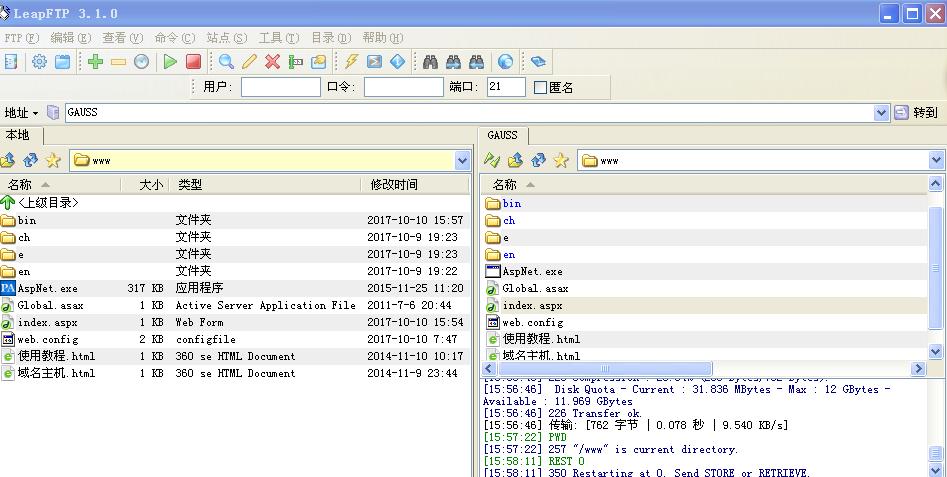Screen dimensions: 947x477
Task: Click the pencil edit icon
Action: pyautogui.click(x=249, y=62)
